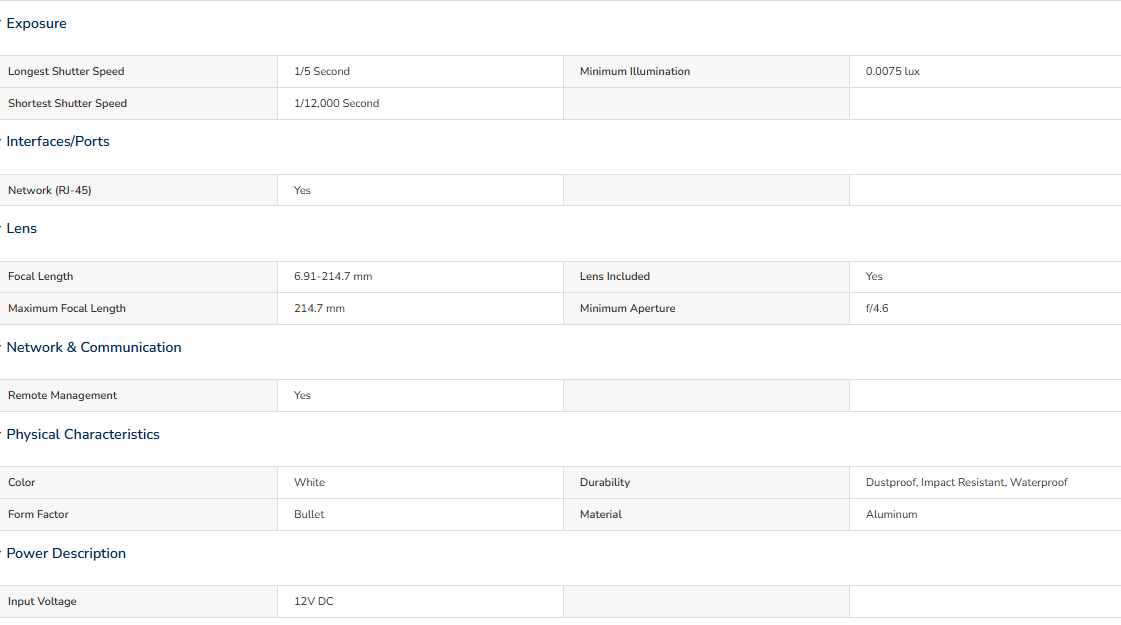Image resolution: width=1121 pixels, height=625 pixels.
Task: Collapse the Exposure section header
Action: click(x=36, y=24)
